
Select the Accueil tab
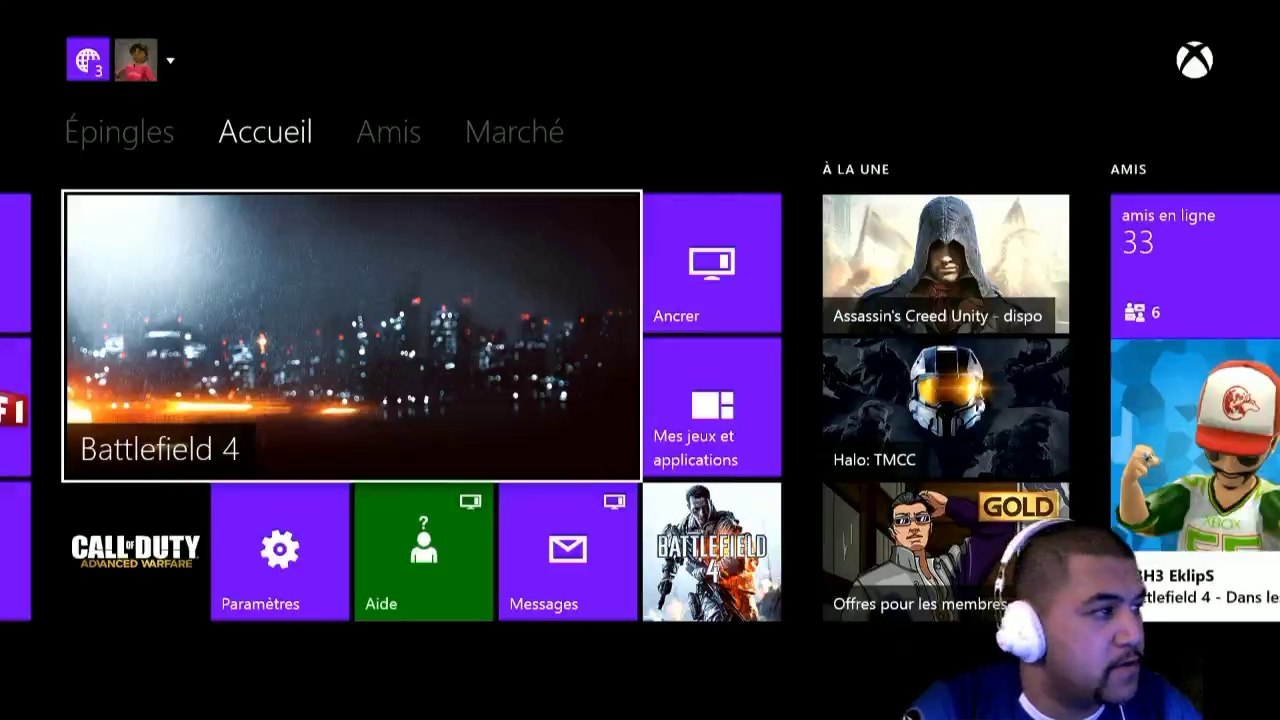coord(265,132)
